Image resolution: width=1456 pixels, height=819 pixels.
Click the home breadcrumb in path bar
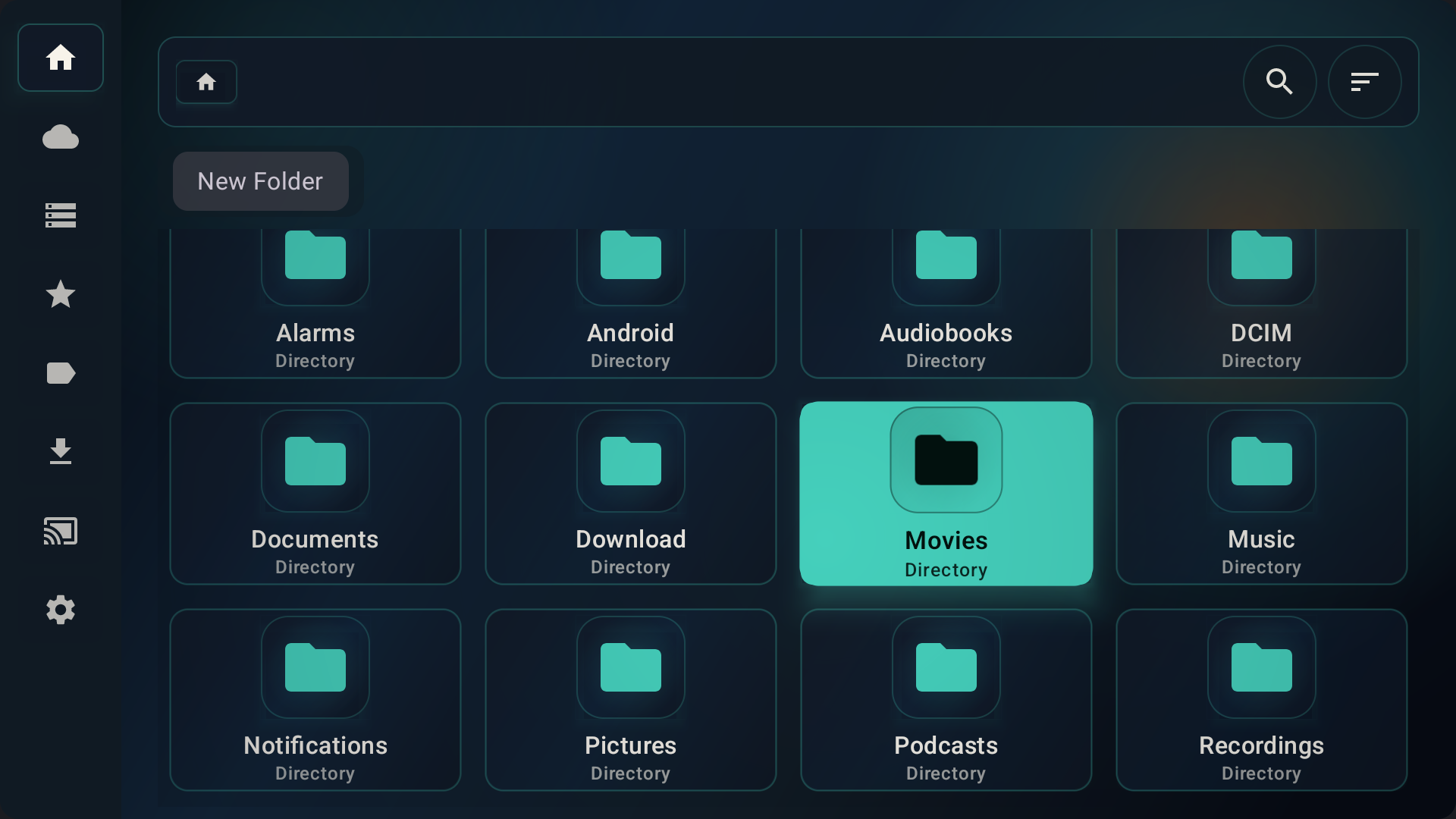point(206,82)
